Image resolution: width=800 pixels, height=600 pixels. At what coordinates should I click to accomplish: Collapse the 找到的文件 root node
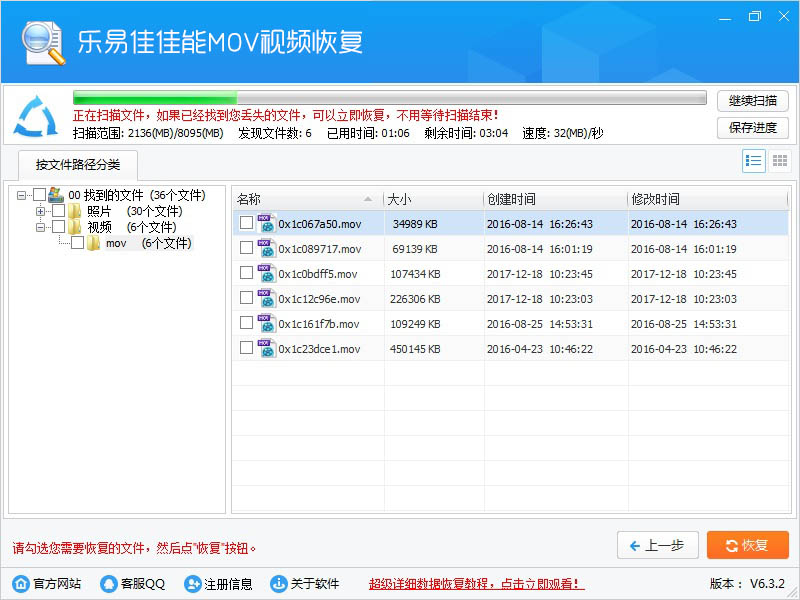[x=22, y=195]
